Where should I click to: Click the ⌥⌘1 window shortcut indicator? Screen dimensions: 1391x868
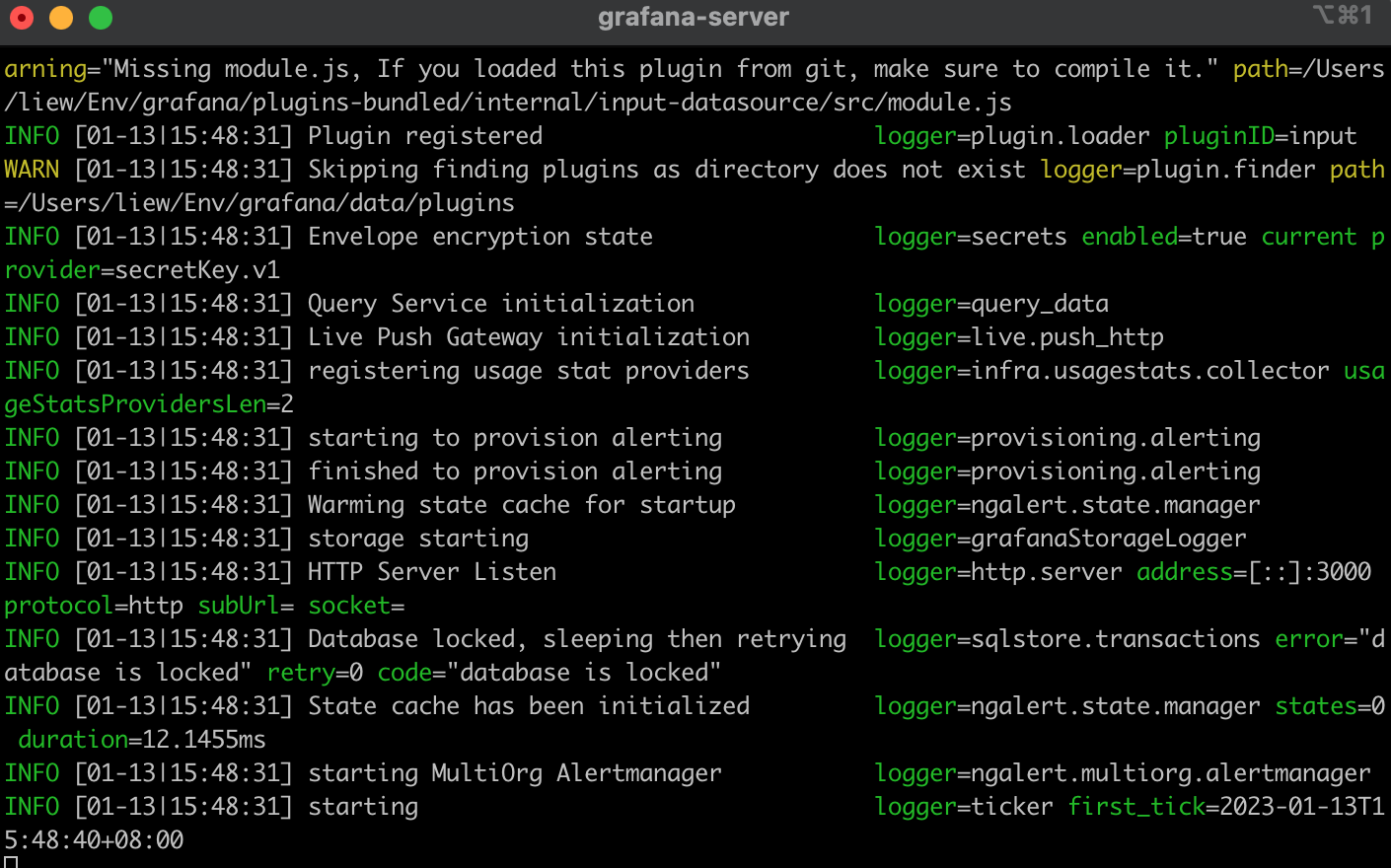click(1342, 16)
